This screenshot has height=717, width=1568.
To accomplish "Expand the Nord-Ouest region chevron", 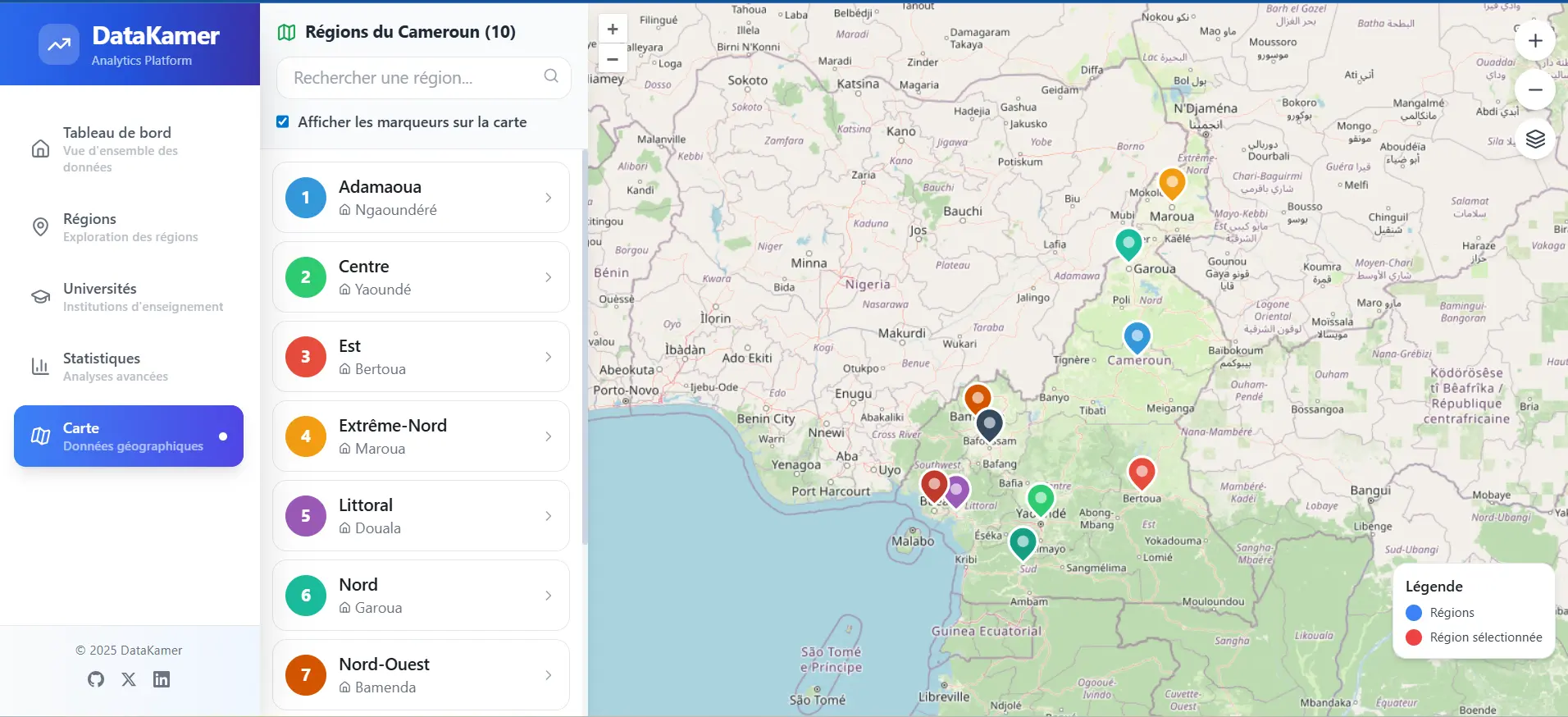I will [x=549, y=675].
